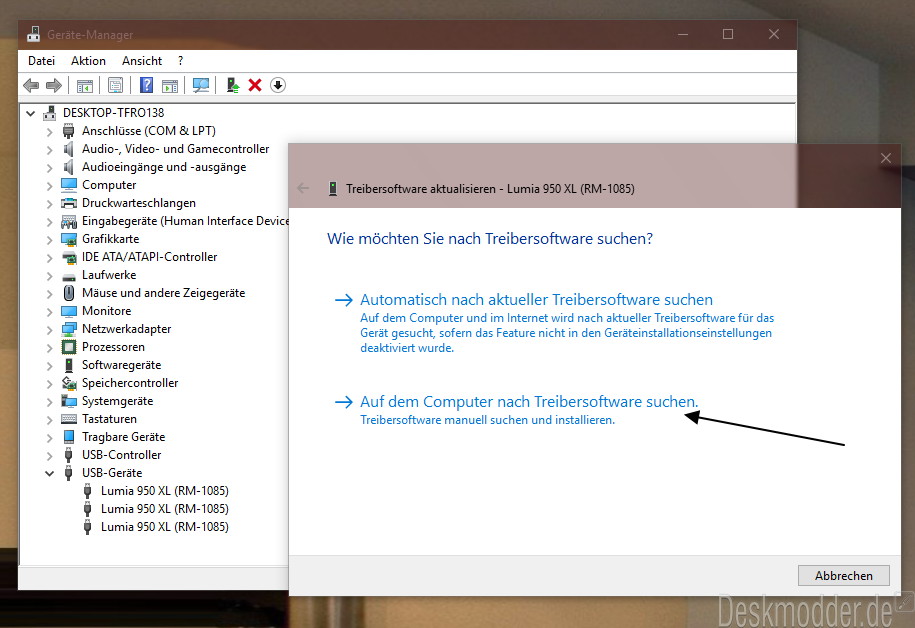Click the update driver toolbar icon
The width and height of the screenshot is (915, 628).
pos(233,86)
